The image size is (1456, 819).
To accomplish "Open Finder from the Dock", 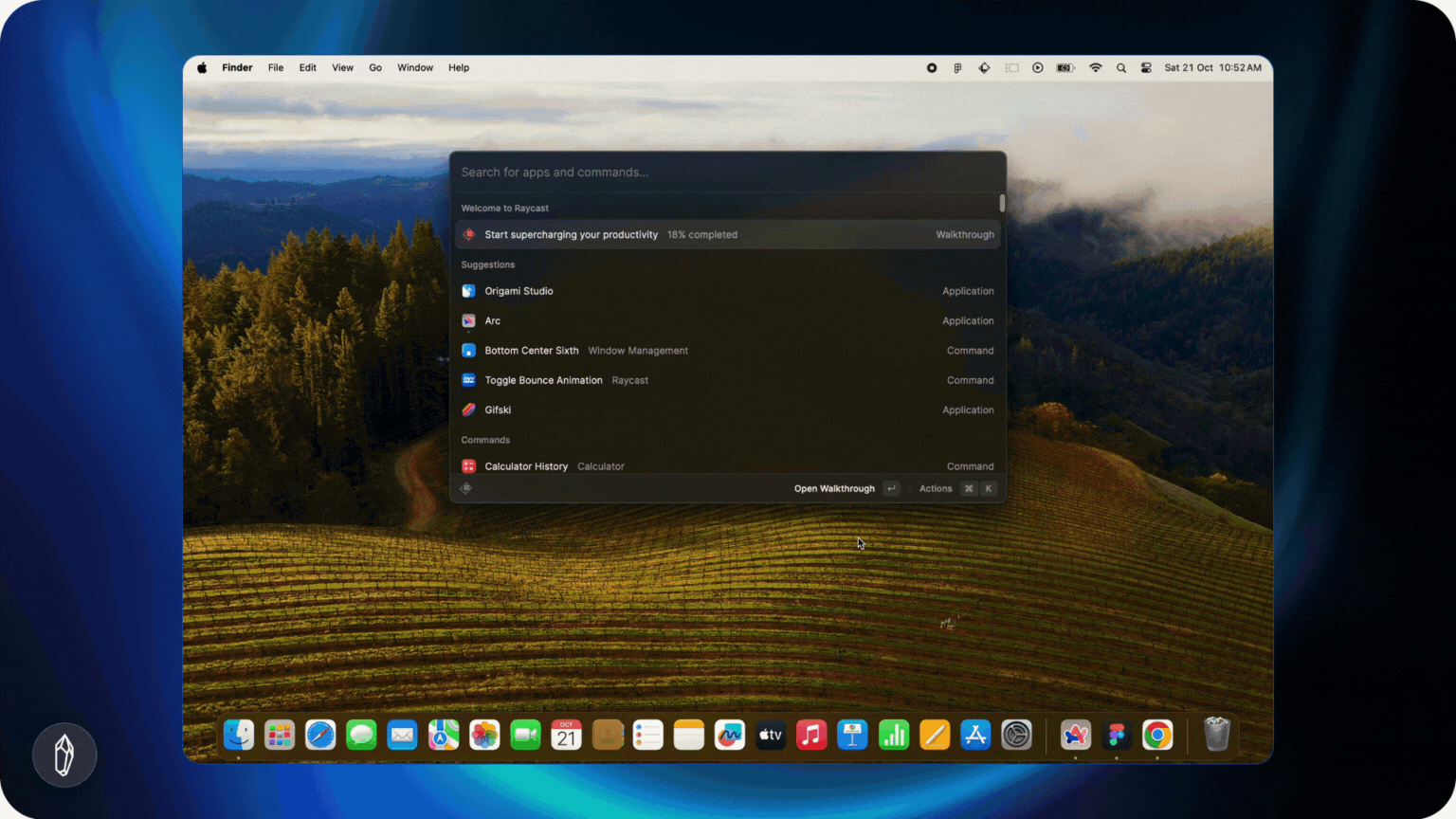I will click(x=239, y=735).
